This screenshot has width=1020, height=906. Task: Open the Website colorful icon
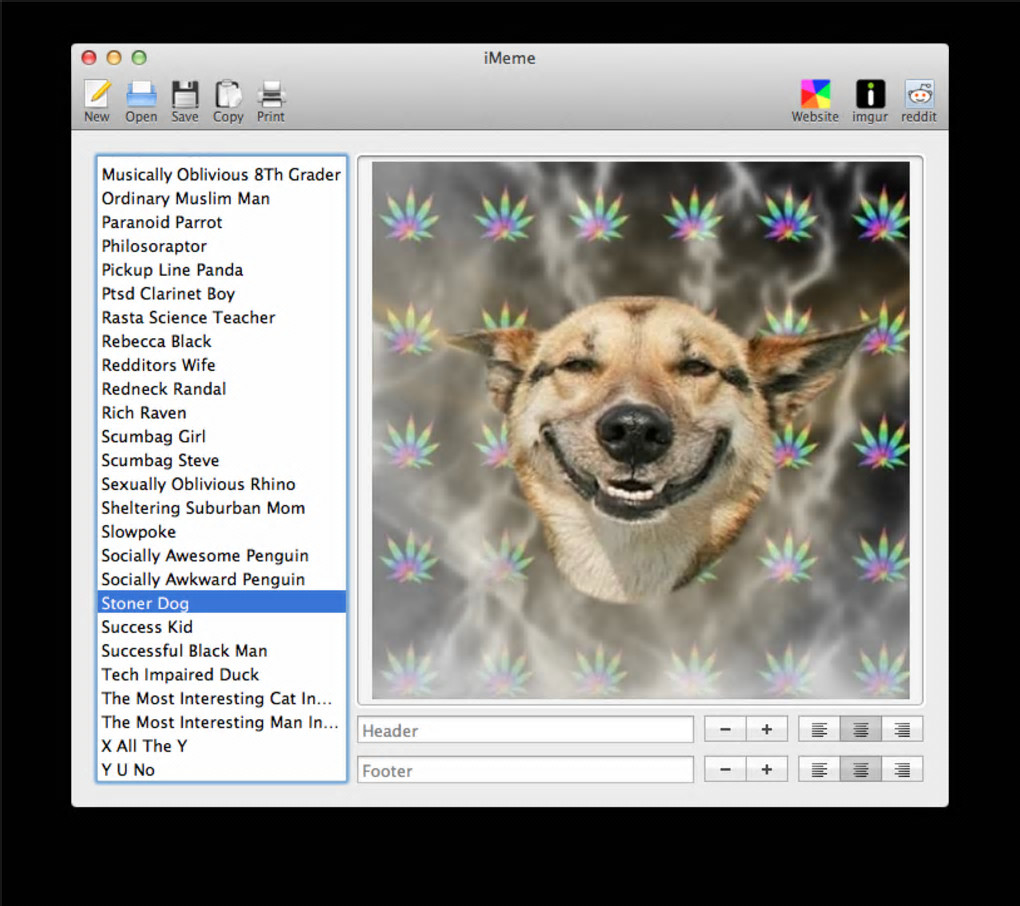pos(815,94)
